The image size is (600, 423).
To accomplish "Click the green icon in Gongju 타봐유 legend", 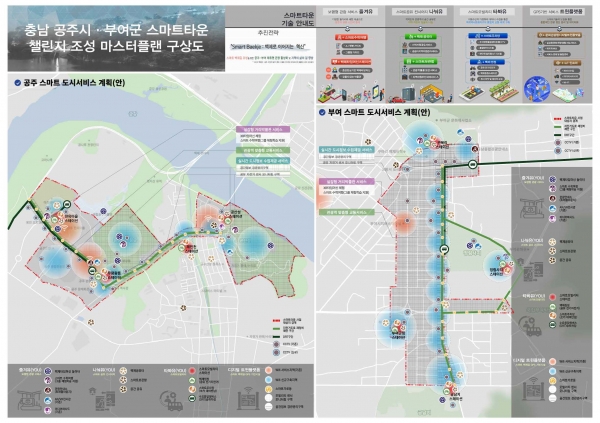I will pos(192,380).
